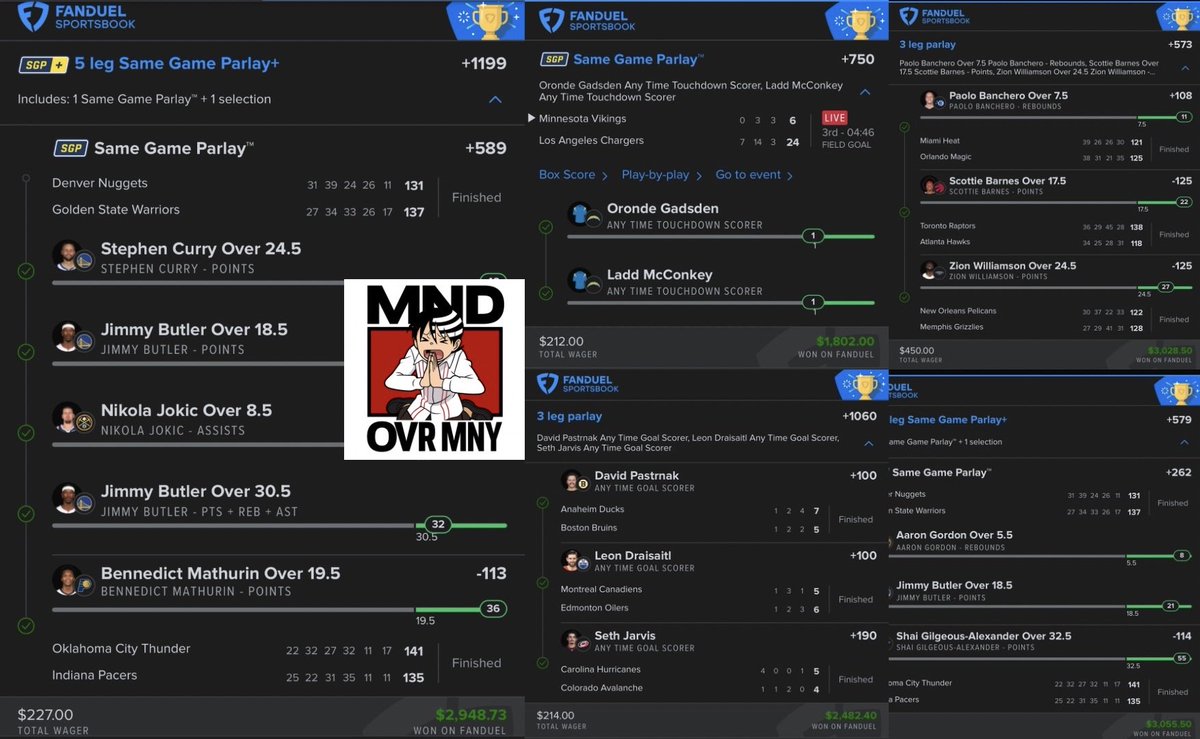
Task: Click the $450.00 total wager amount
Action: 918,350
